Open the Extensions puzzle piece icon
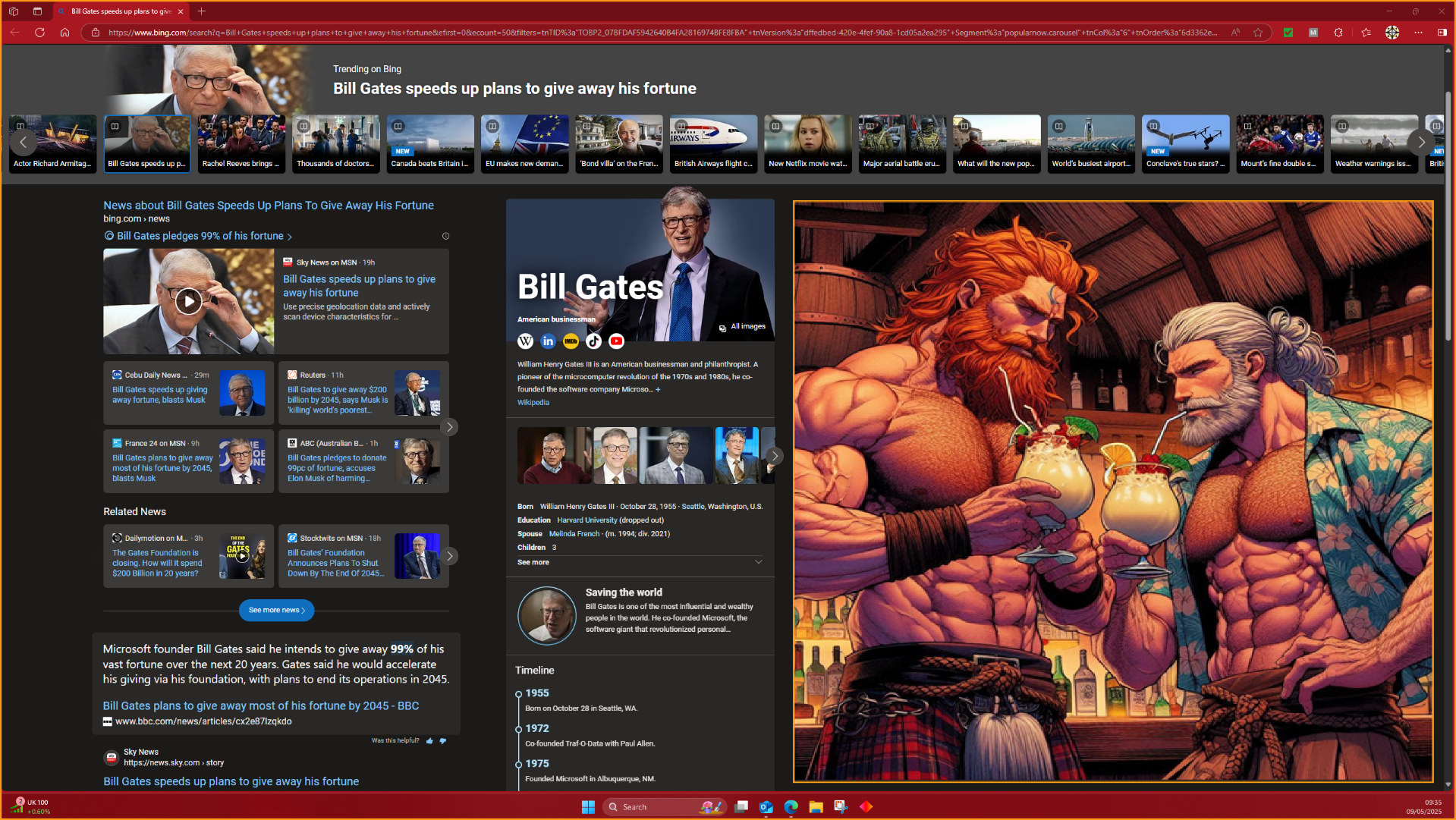 point(1338,32)
